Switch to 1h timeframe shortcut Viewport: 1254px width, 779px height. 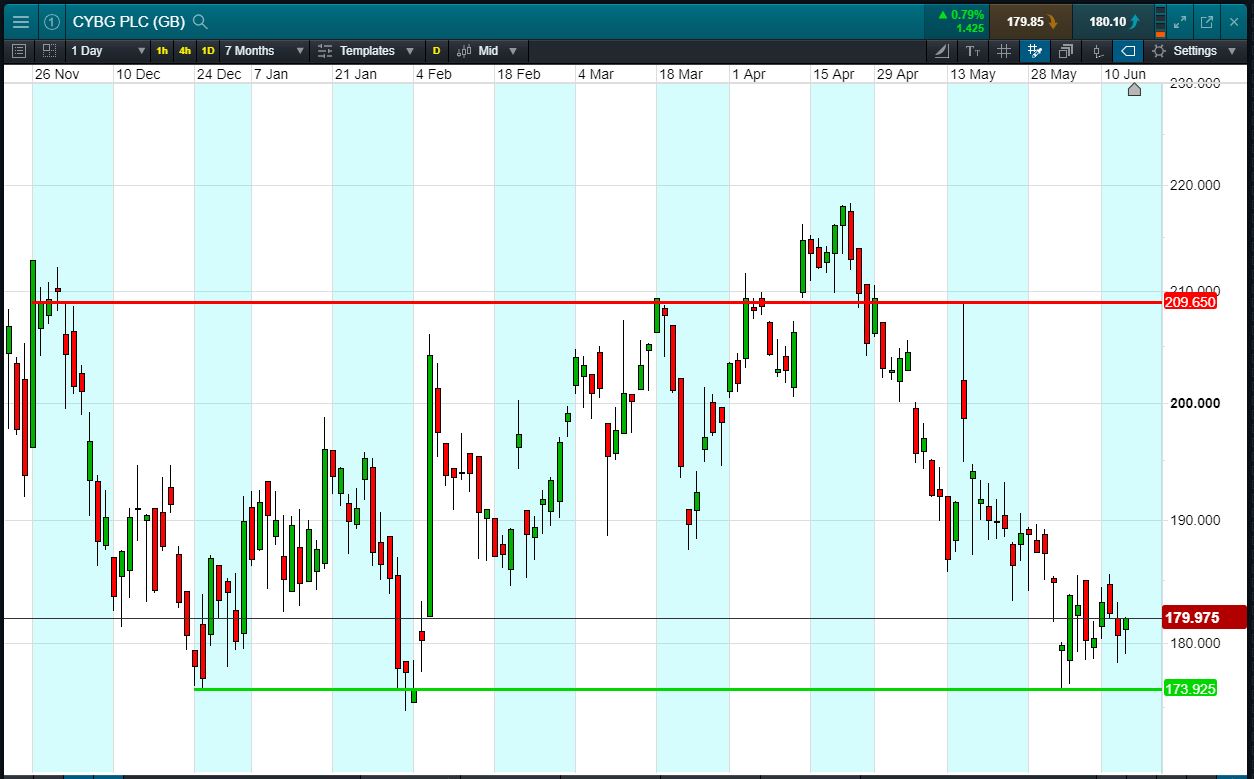pos(162,50)
